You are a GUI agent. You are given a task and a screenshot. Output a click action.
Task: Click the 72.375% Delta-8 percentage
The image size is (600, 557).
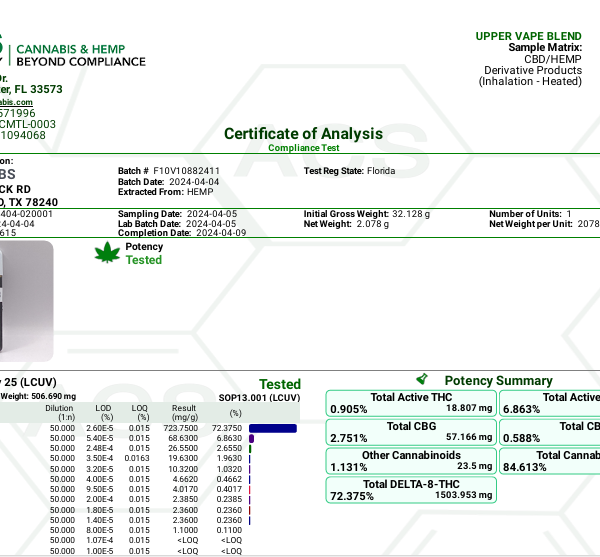coord(352,496)
